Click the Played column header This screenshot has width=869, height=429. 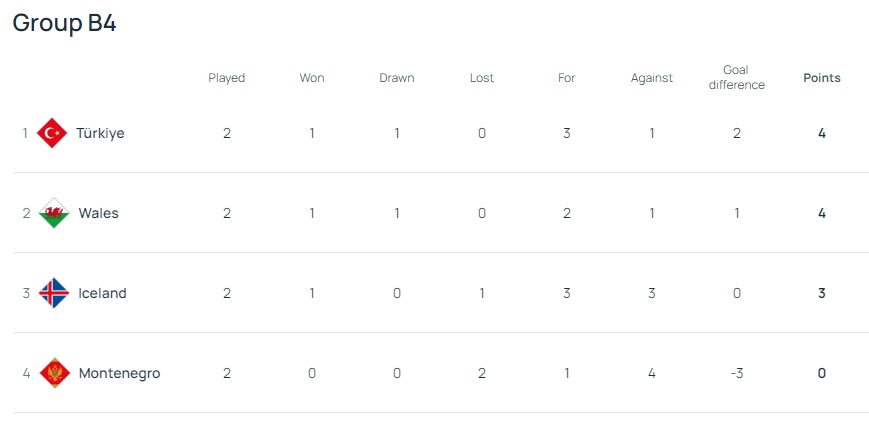(227, 78)
